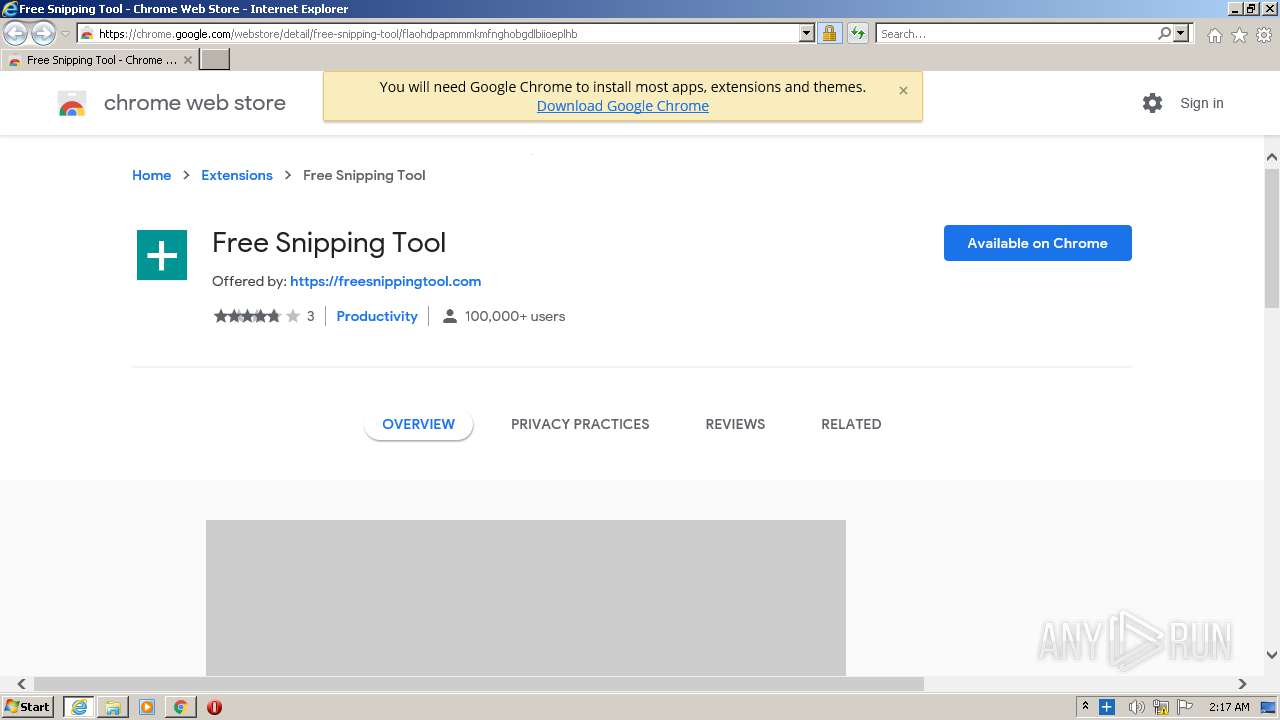This screenshot has height=720, width=1280.
Task: Dismiss the Google Chrome required notification
Action: (x=903, y=90)
